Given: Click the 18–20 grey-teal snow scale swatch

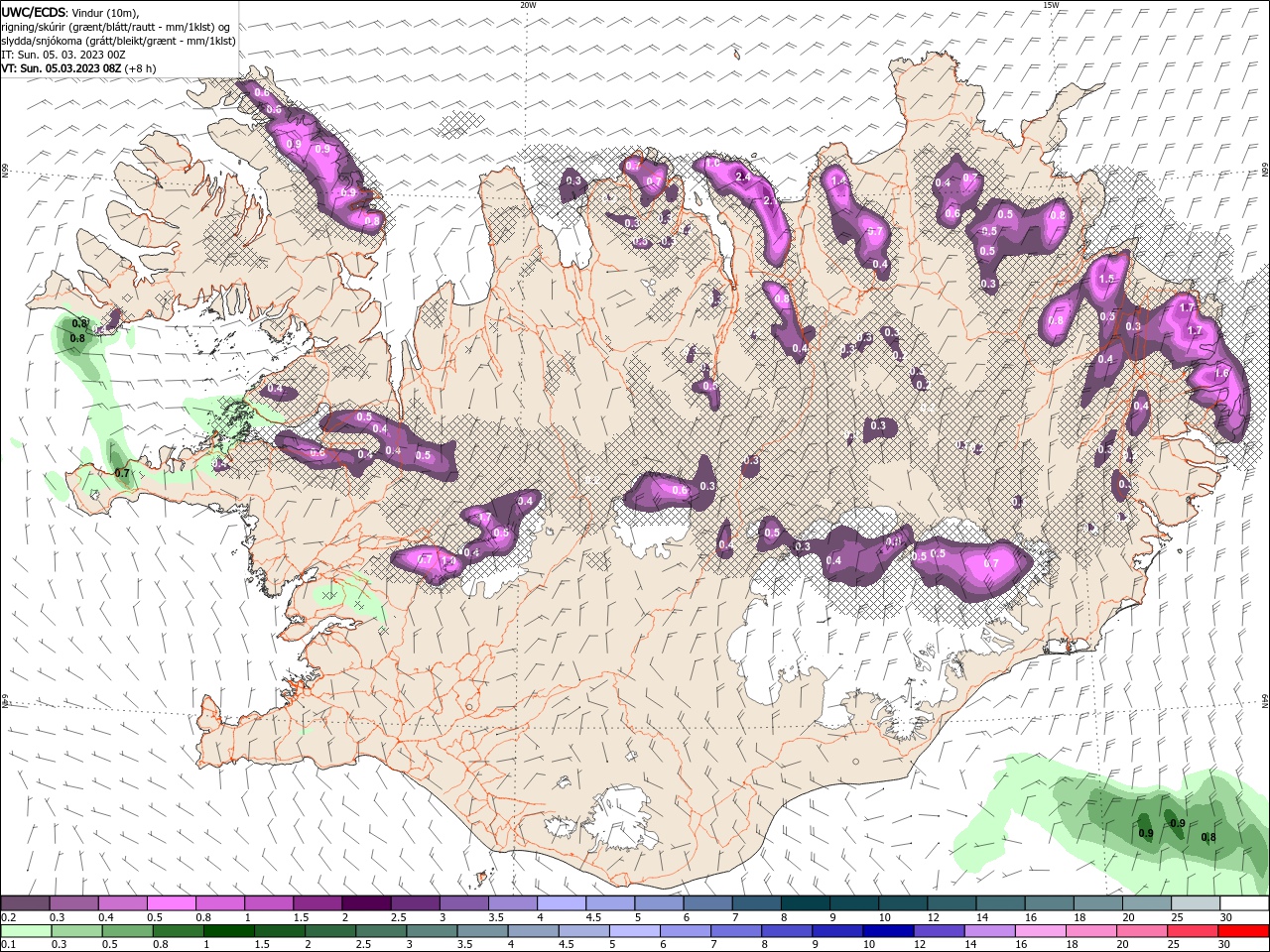Looking at the screenshot, I should pos(1096,903).
